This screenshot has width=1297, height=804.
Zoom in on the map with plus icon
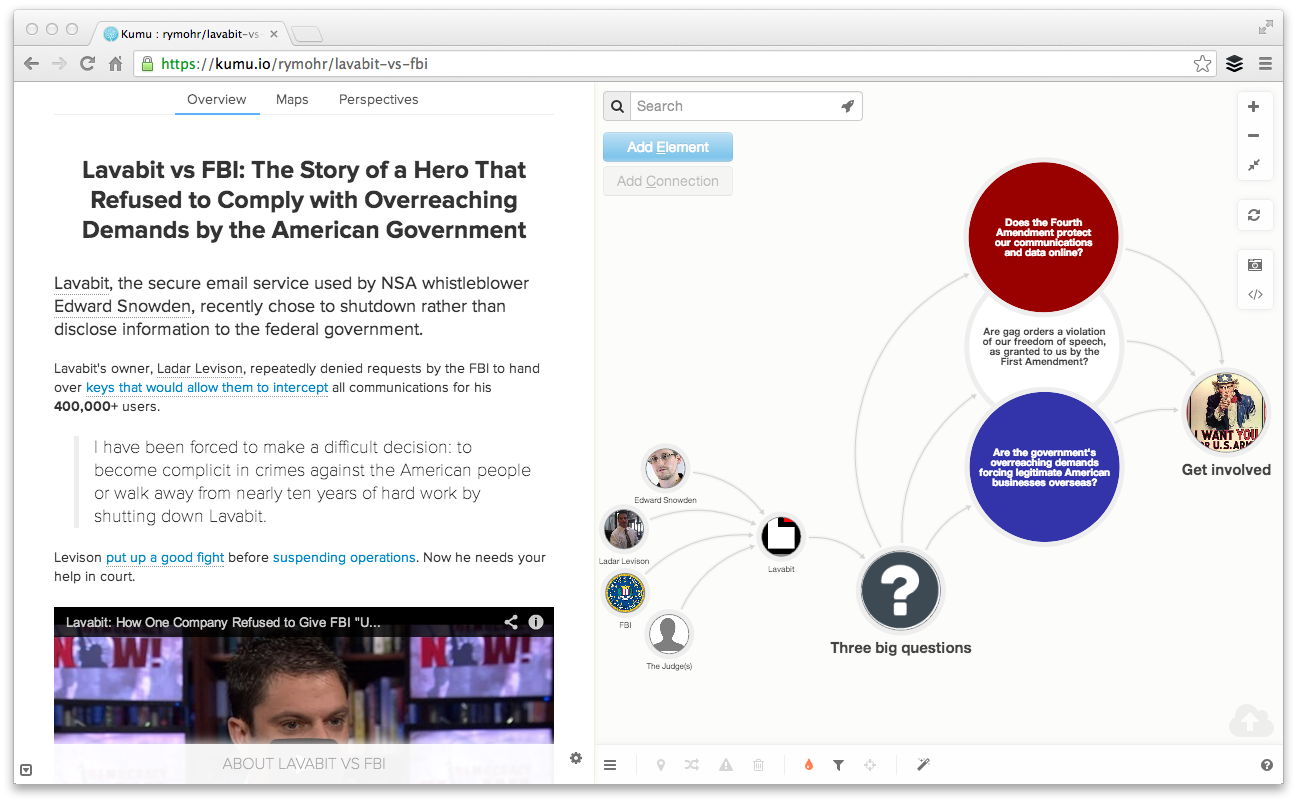[1254, 107]
